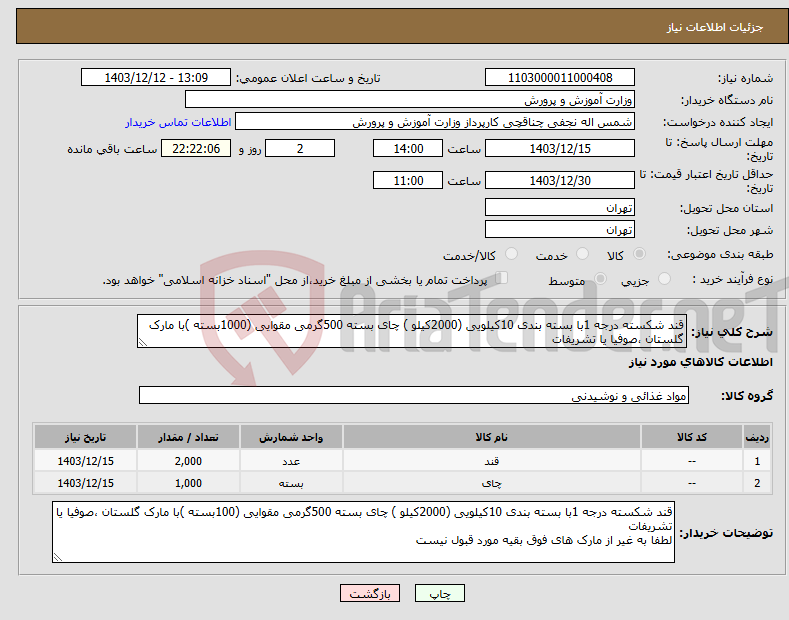Click the شهر محل تحویل field تهران
Image resolution: width=789 pixels, height=620 pixels.
(x=560, y=229)
